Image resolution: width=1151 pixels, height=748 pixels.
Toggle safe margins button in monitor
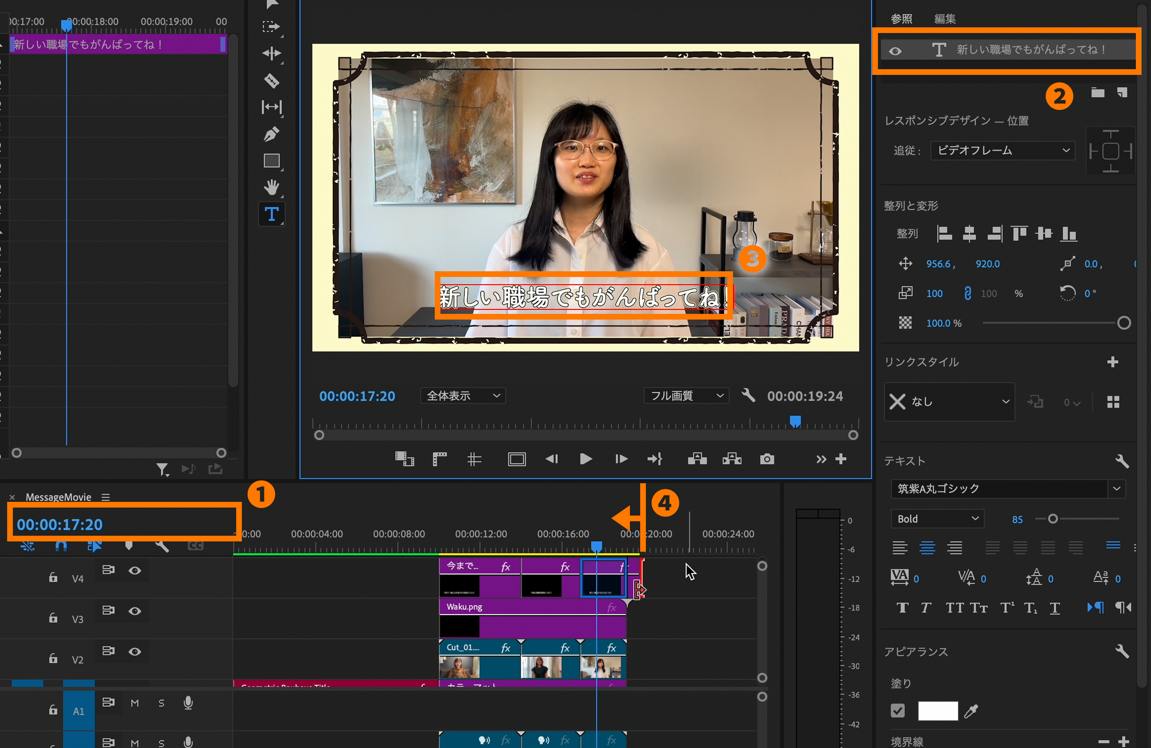click(517, 460)
